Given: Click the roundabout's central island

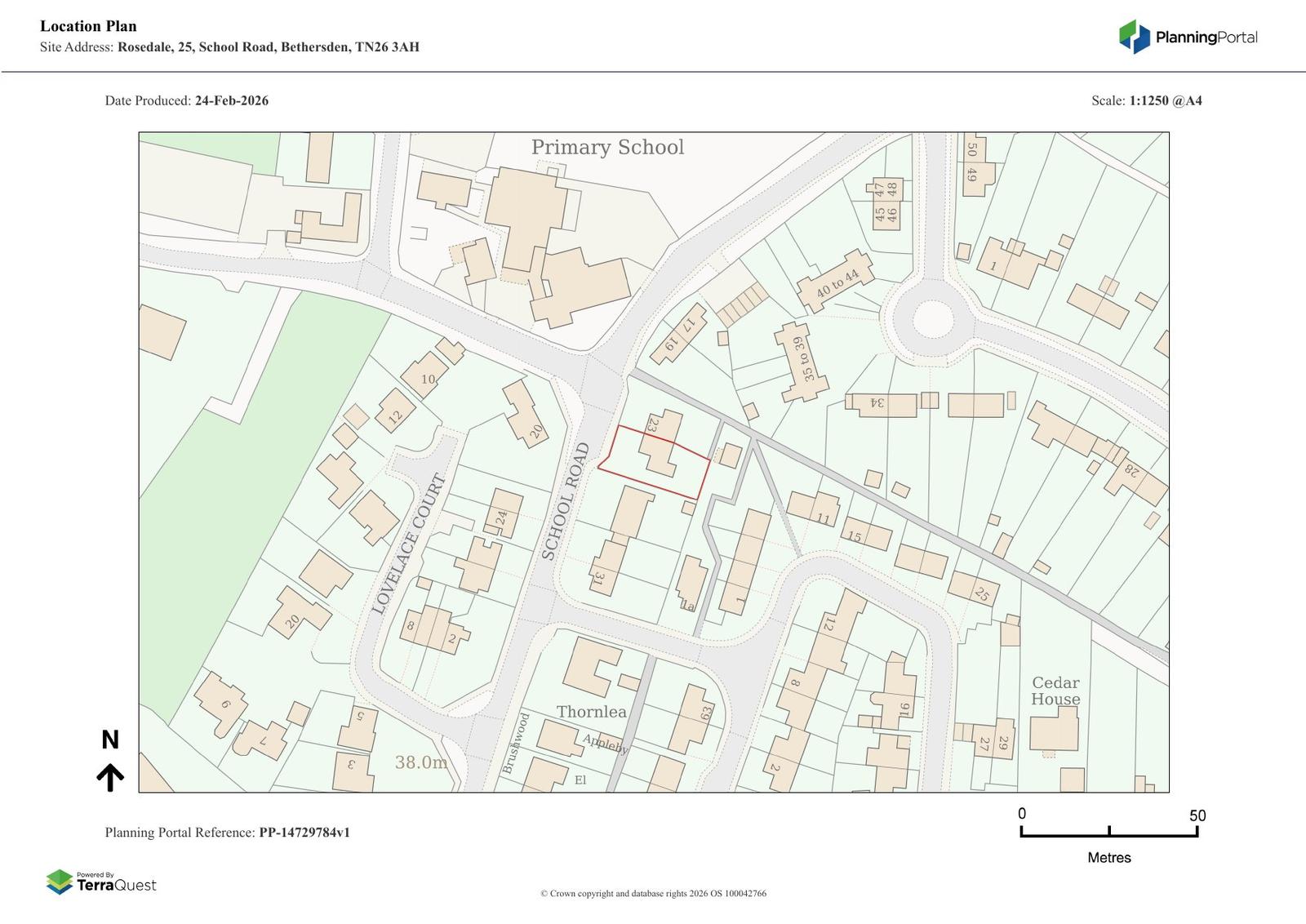Looking at the screenshot, I should click(932, 319).
